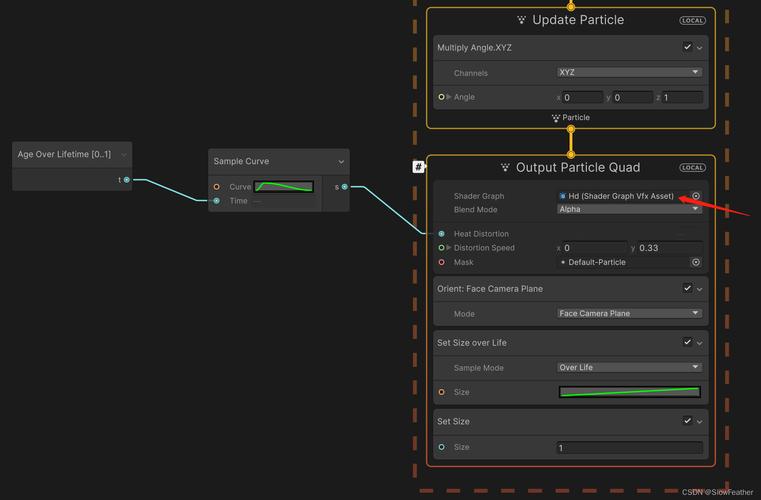The image size is (761, 500).
Task: Select the Orient: Face Camera Plane title
Action: click(490, 289)
